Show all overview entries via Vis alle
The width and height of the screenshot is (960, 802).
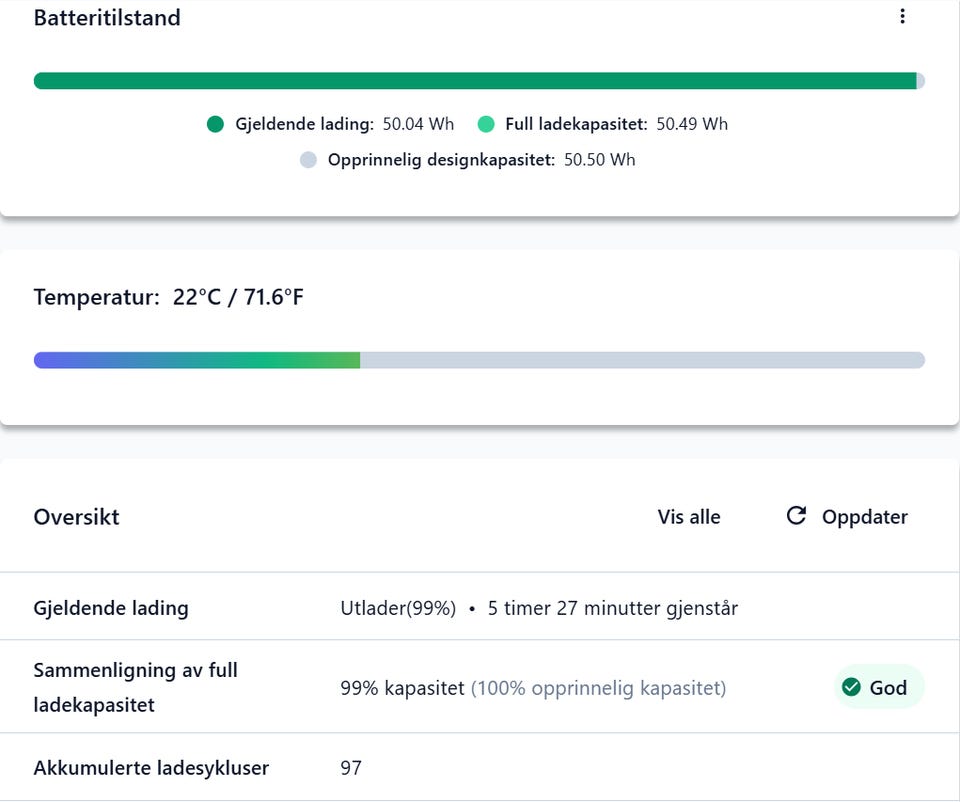pyautogui.click(x=689, y=517)
